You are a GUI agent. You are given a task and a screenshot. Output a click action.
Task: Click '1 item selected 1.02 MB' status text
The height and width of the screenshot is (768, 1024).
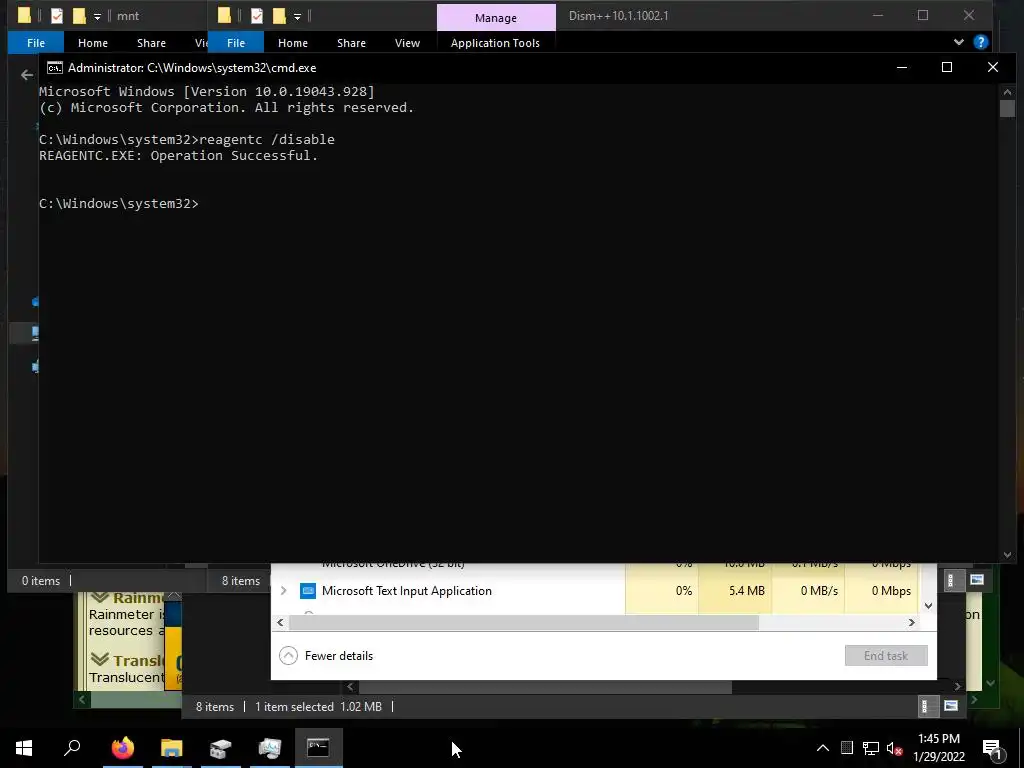click(x=319, y=707)
